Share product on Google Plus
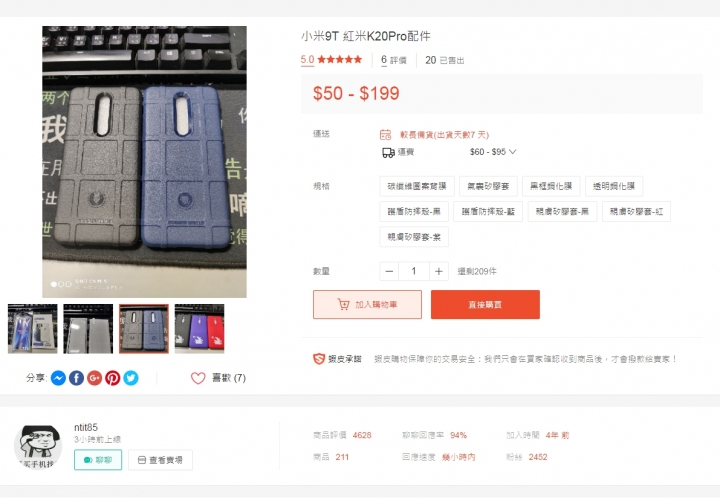 coord(95,378)
